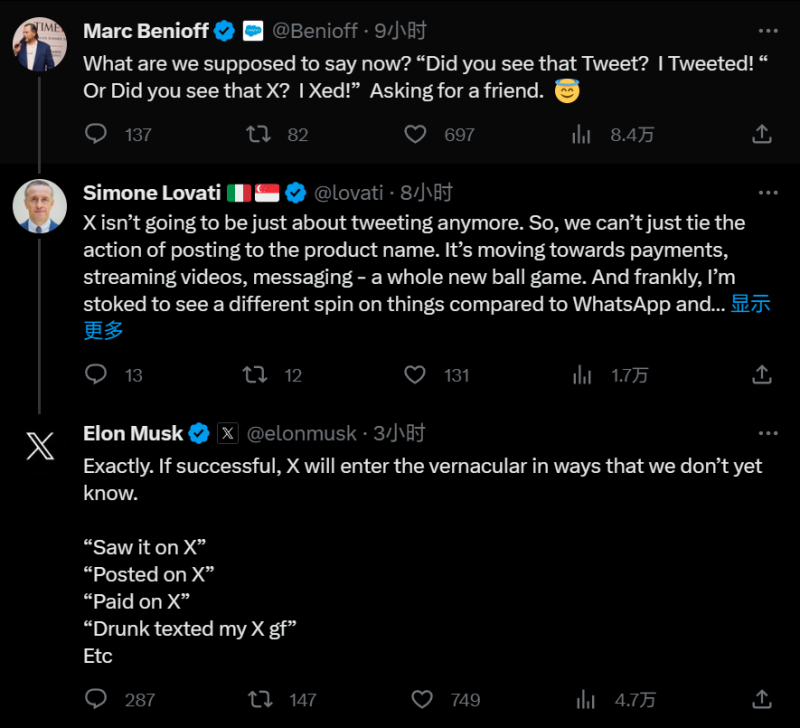Open Marc Benioff's profile name link
The image size is (800, 728).
click(145, 31)
